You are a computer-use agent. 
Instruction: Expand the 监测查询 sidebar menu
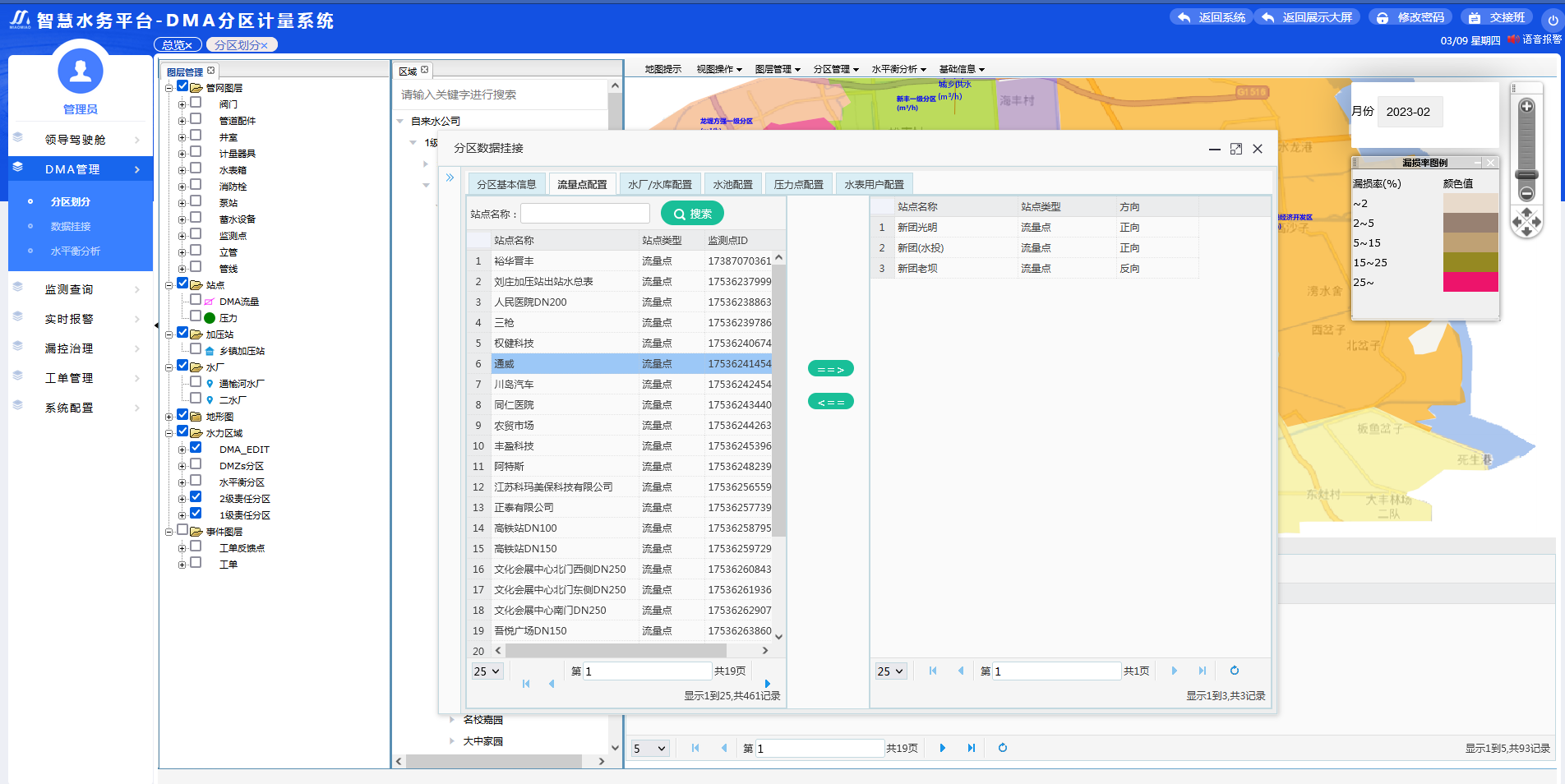tap(81, 289)
